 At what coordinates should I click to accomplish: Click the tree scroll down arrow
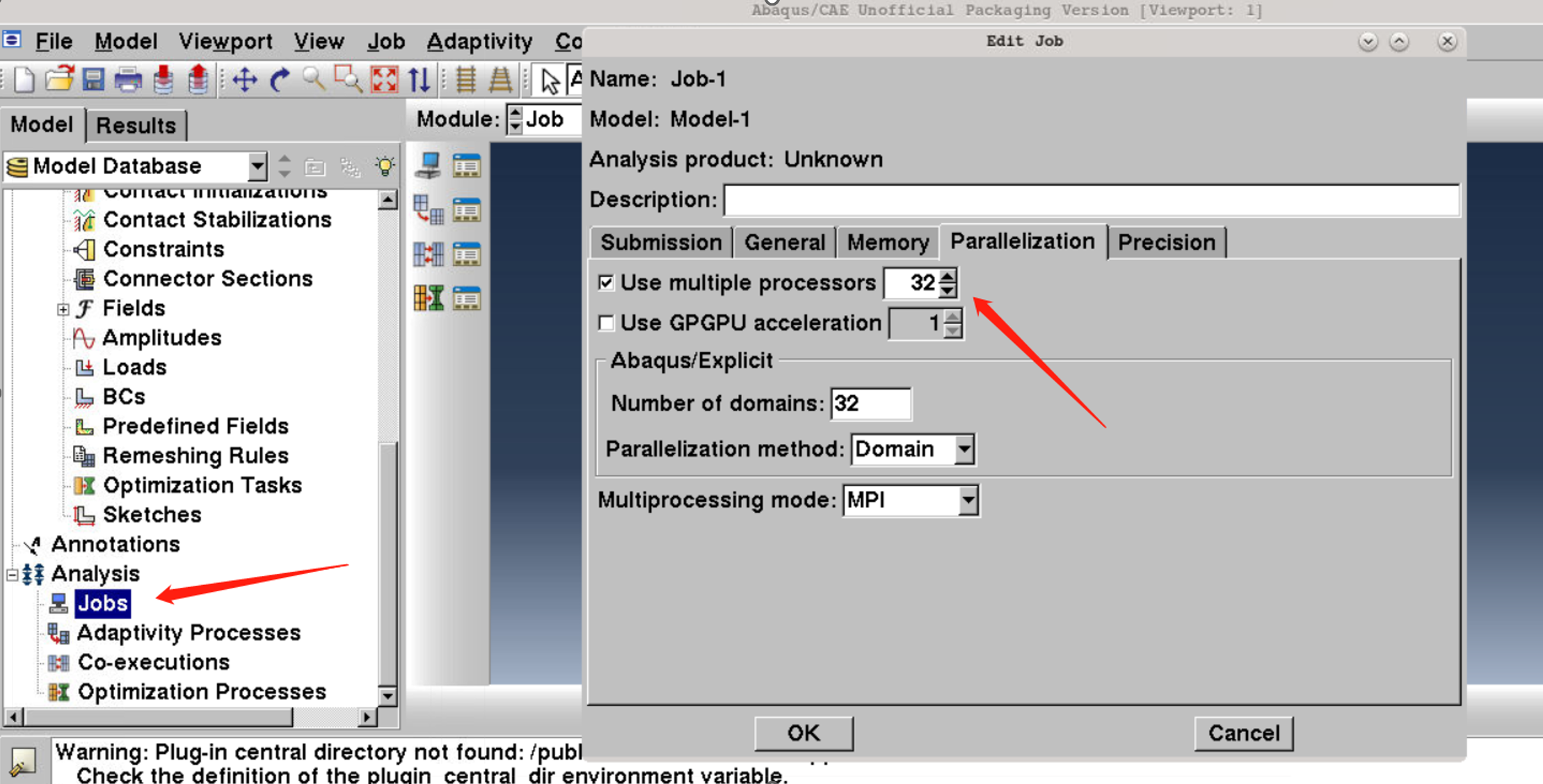click(387, 695)
